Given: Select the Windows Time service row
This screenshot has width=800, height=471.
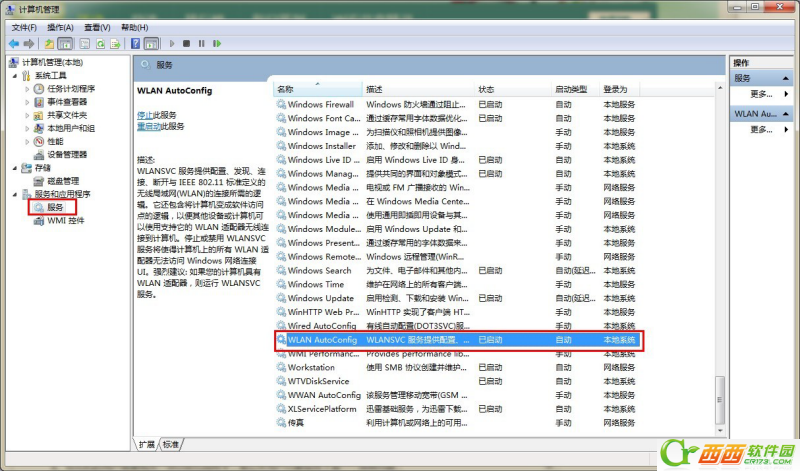Looking at the screenshot, I should 457,284.
